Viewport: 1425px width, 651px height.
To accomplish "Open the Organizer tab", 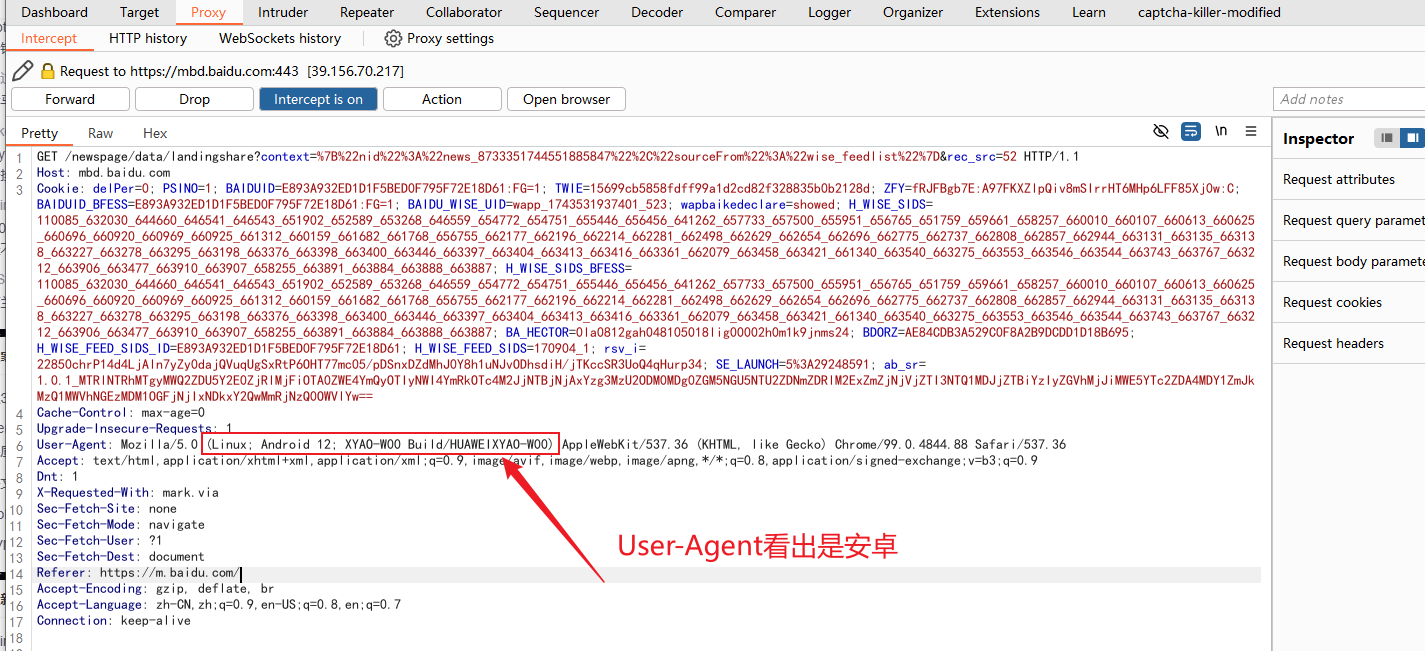I will [913, 12].
